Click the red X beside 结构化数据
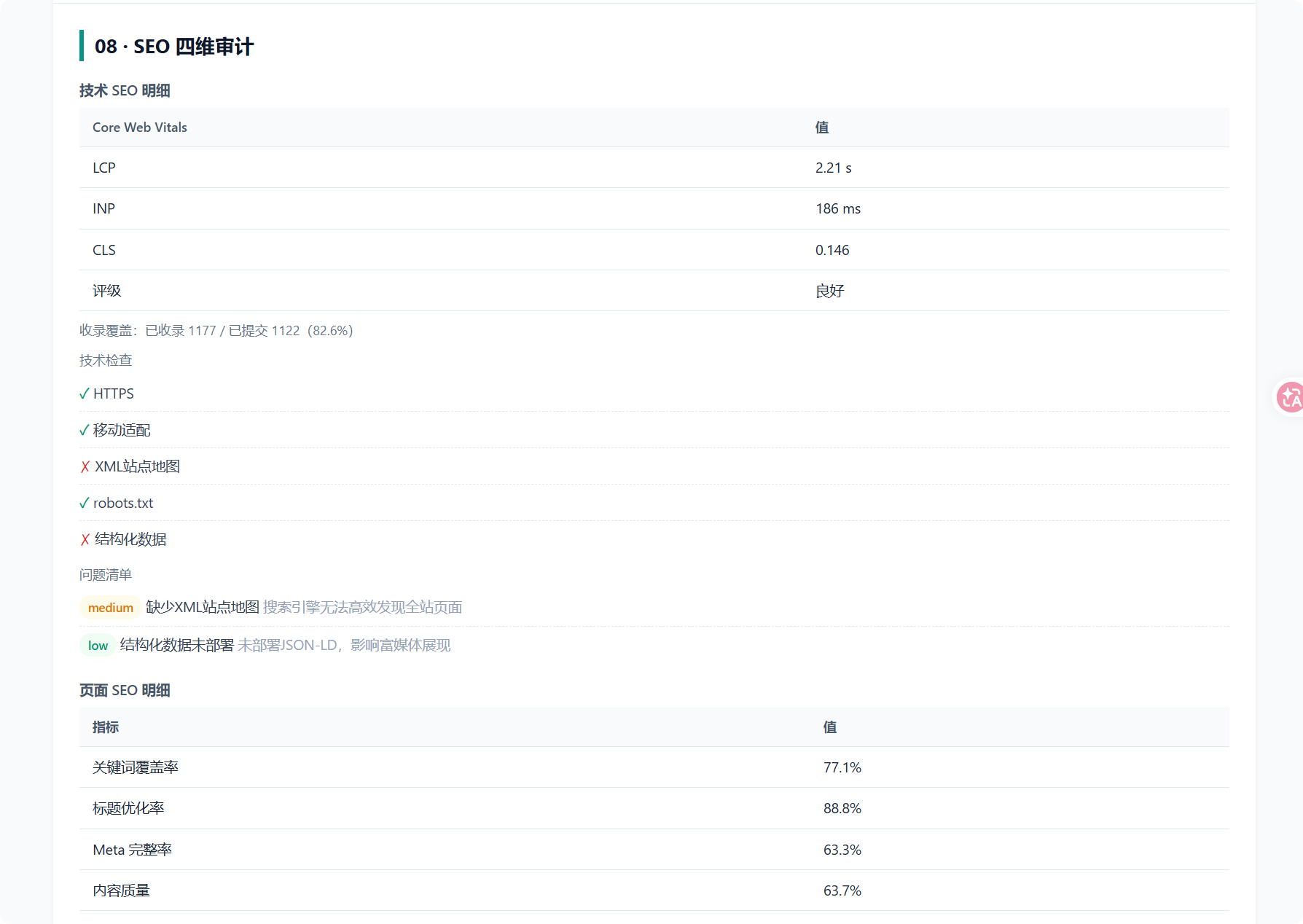 click(x=85, y=540)
